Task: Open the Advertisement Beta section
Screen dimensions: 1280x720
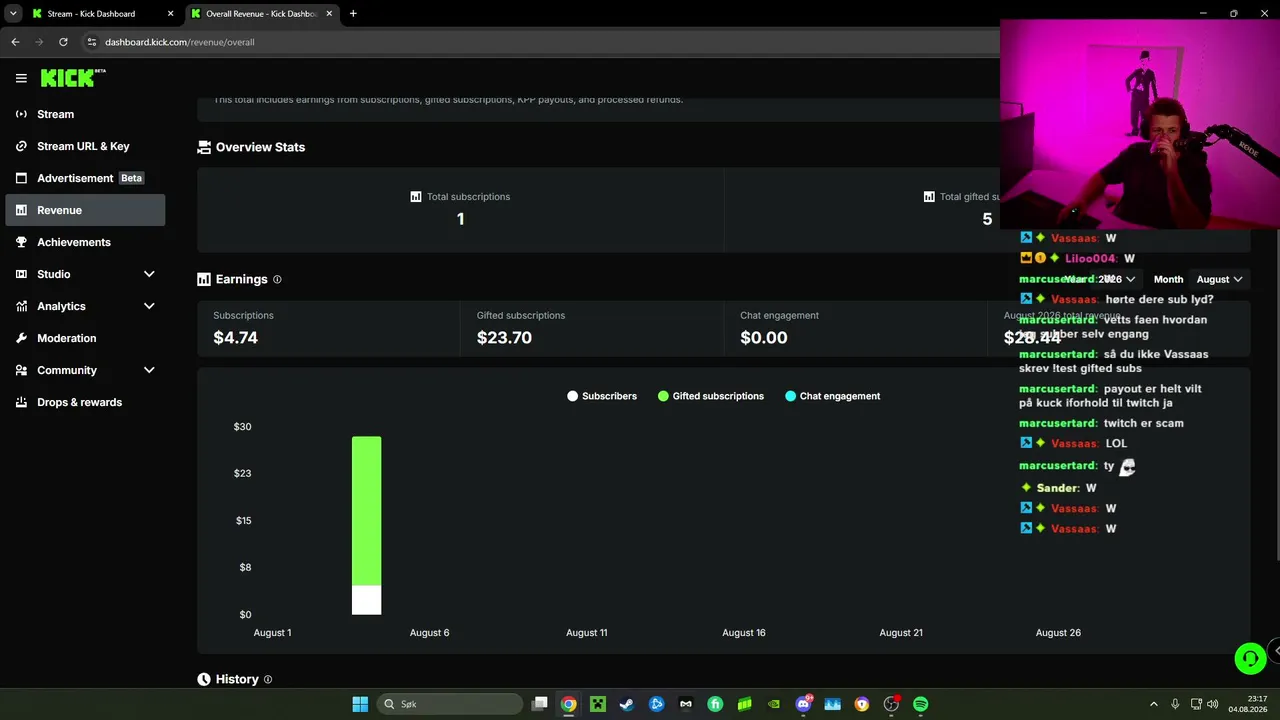Action: tap(85, 178)
